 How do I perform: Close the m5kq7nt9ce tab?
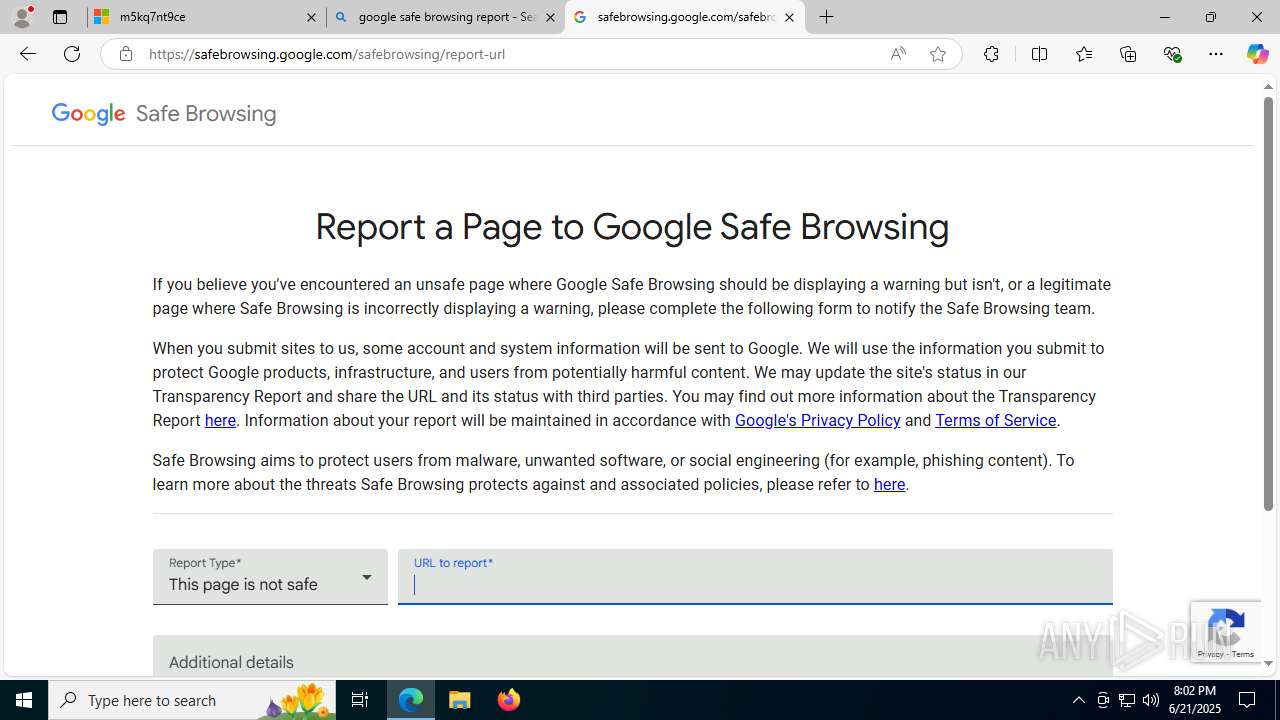311,17
